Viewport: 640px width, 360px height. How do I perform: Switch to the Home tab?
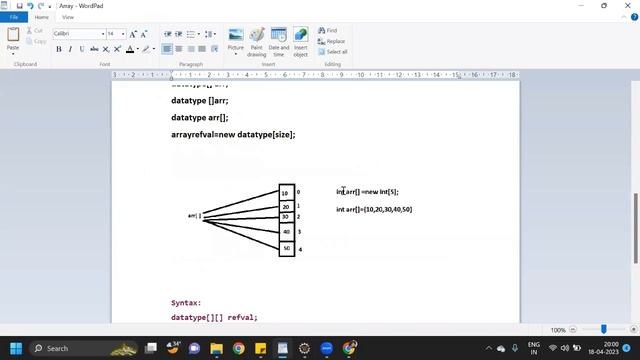click(x=42, y=17)
